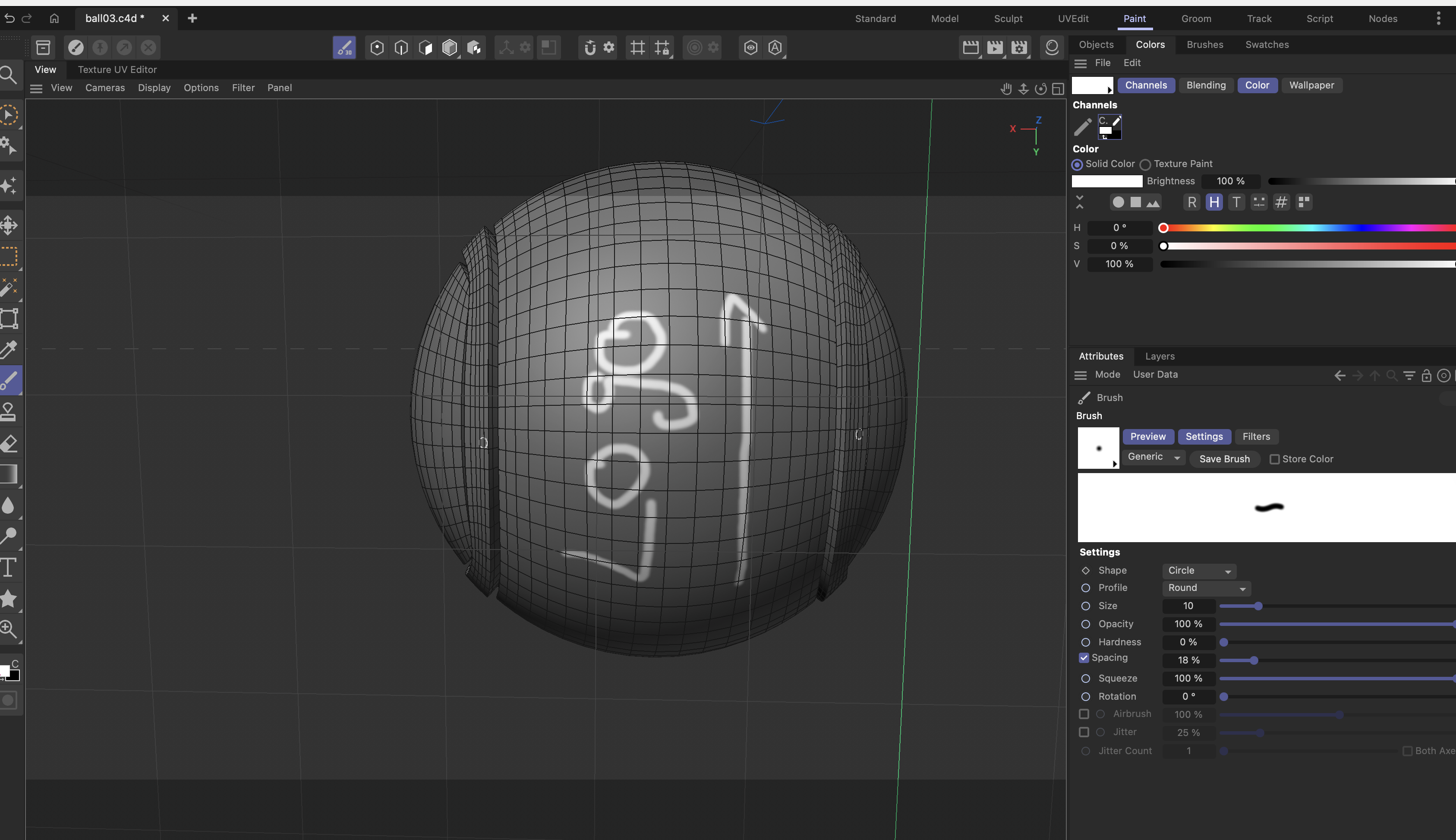The height and width of the screenshot is (840, 1456).
Task: Click the Undo arrow icon
Action: tap(9, 19)
